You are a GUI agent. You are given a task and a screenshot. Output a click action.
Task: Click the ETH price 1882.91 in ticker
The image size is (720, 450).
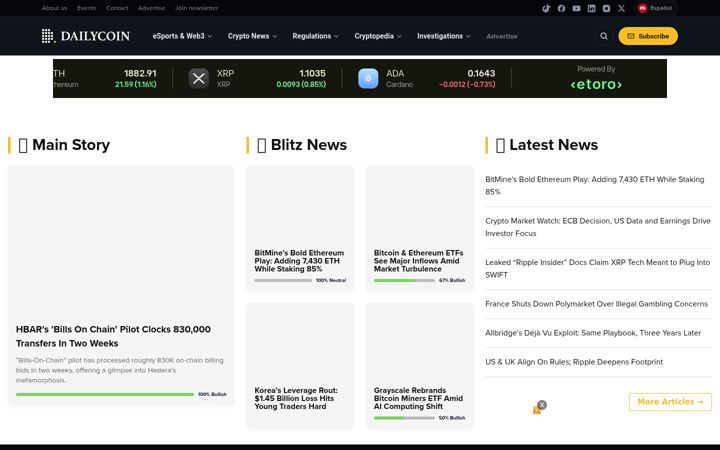140,73
